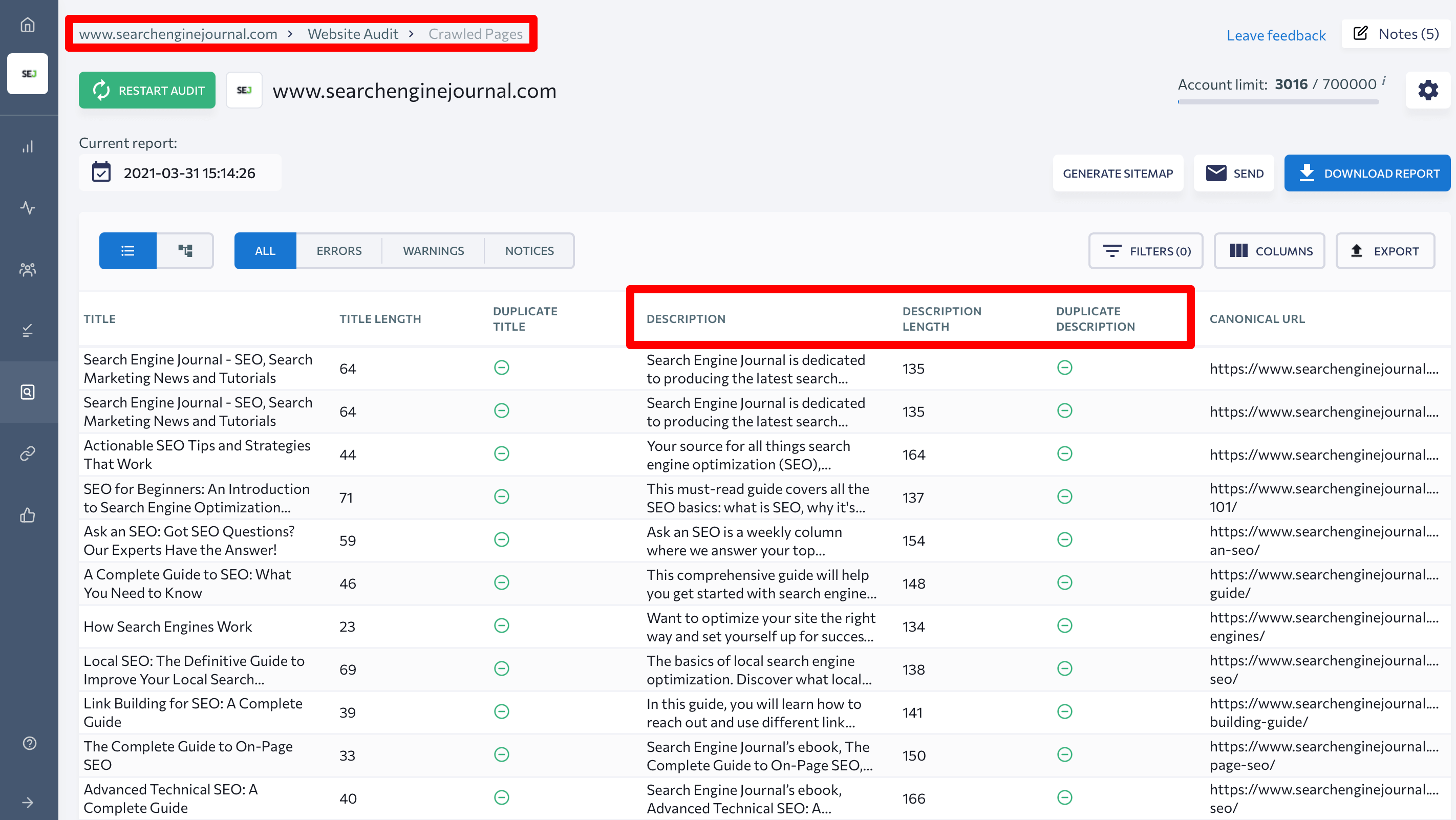Select the Warnings tab
Image resolution: width=1456 pixels, height=820 pixels.
click(434, 250)
